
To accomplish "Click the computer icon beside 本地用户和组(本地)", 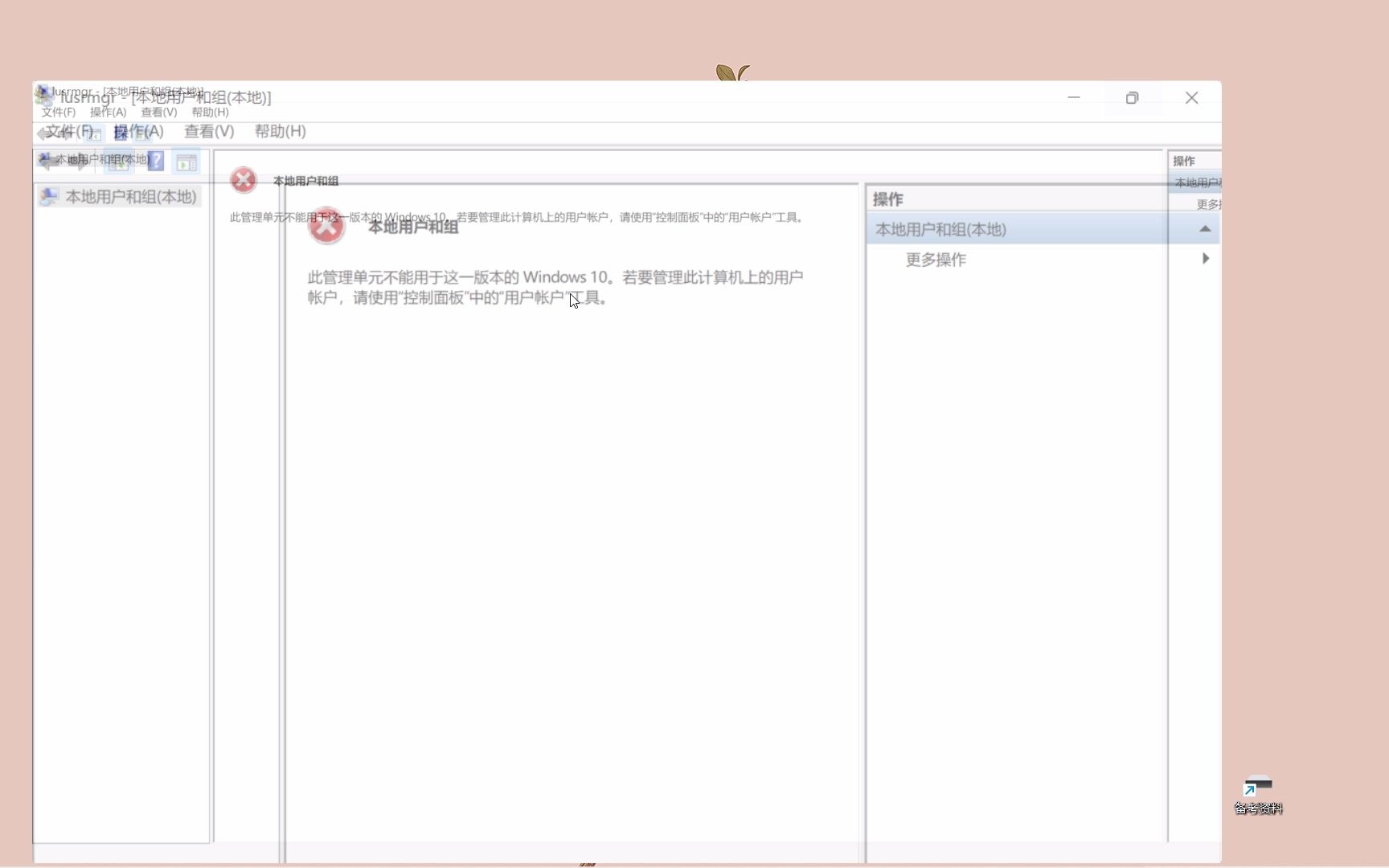I will pos(49,196).
